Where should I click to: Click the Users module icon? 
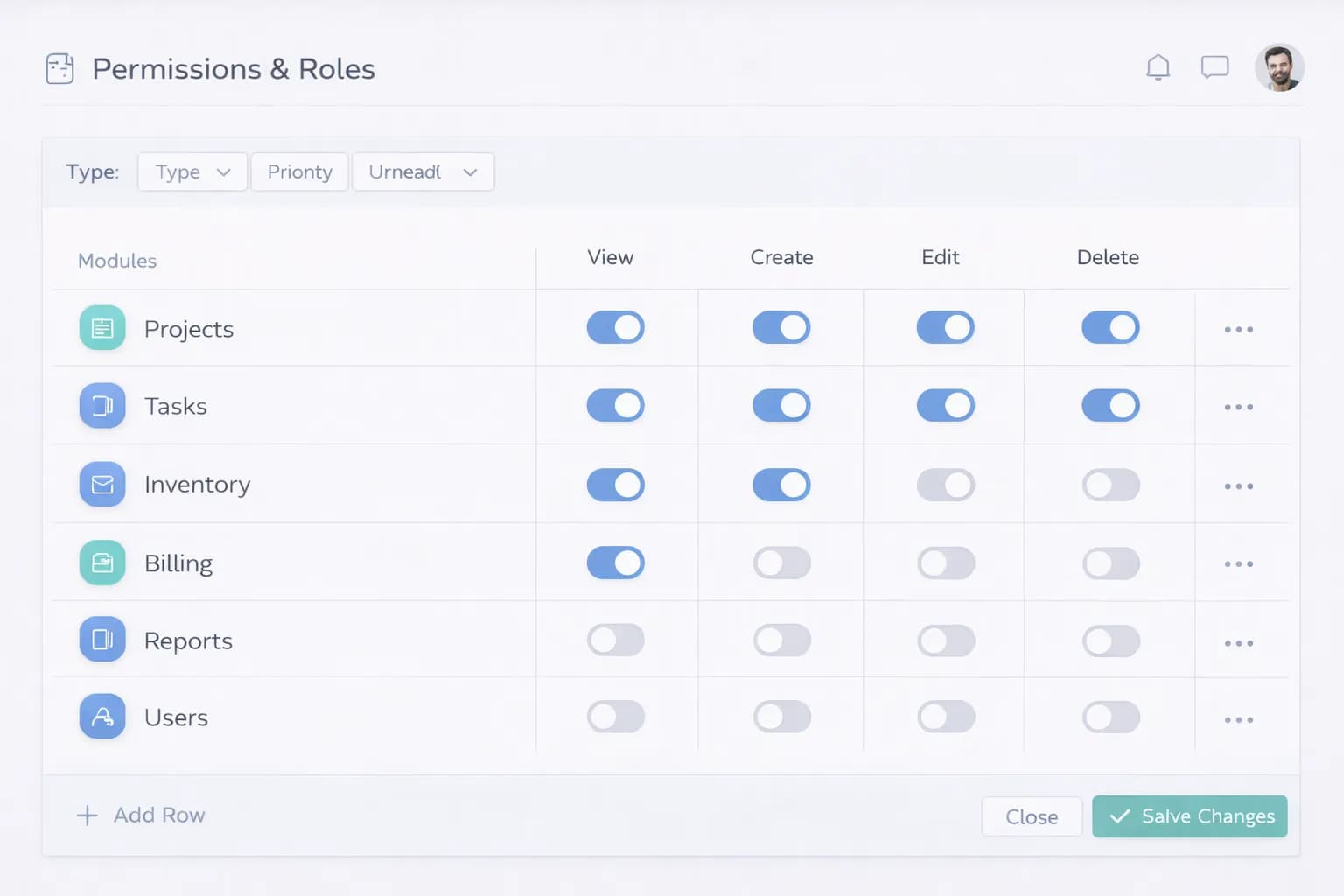click(102, 717)
